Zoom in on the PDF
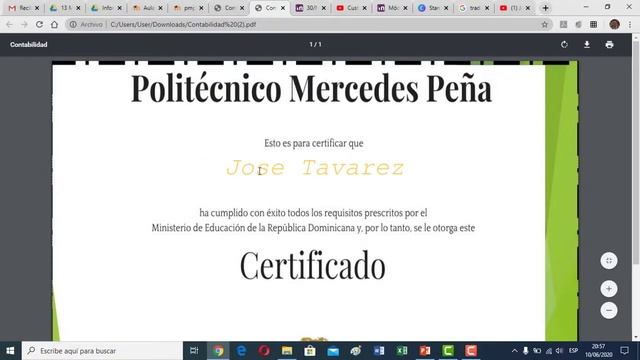 pos(609,289)
